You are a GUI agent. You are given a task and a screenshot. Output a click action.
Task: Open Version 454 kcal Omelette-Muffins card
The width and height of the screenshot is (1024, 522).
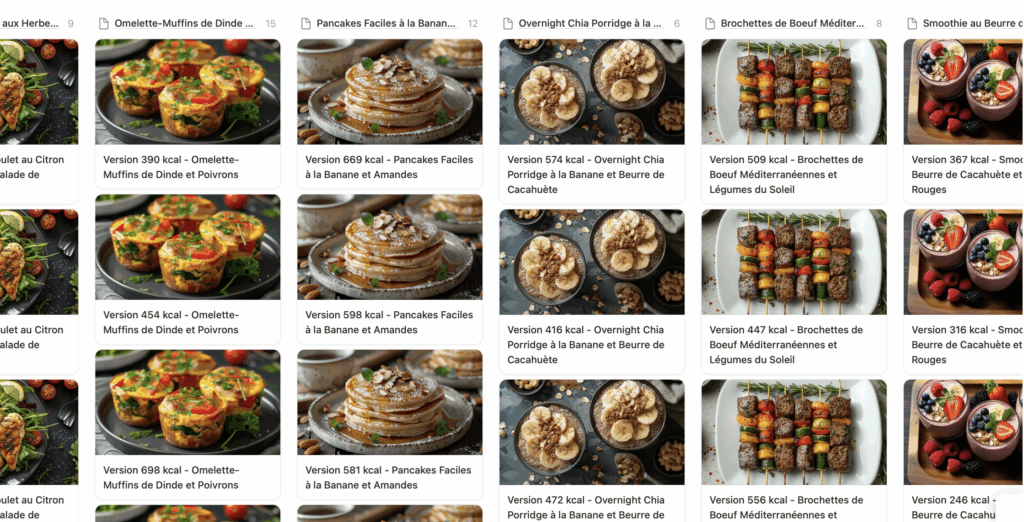pyautogui.click(x=187, y=269)
